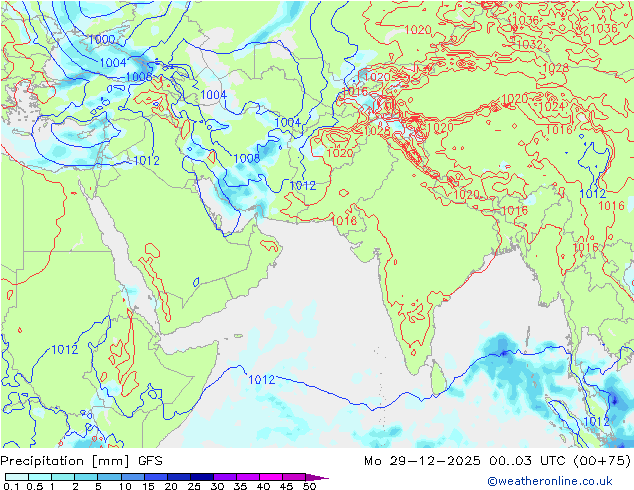
Task: Click the '50' legend scale label
Action: (x=309, y=486)
